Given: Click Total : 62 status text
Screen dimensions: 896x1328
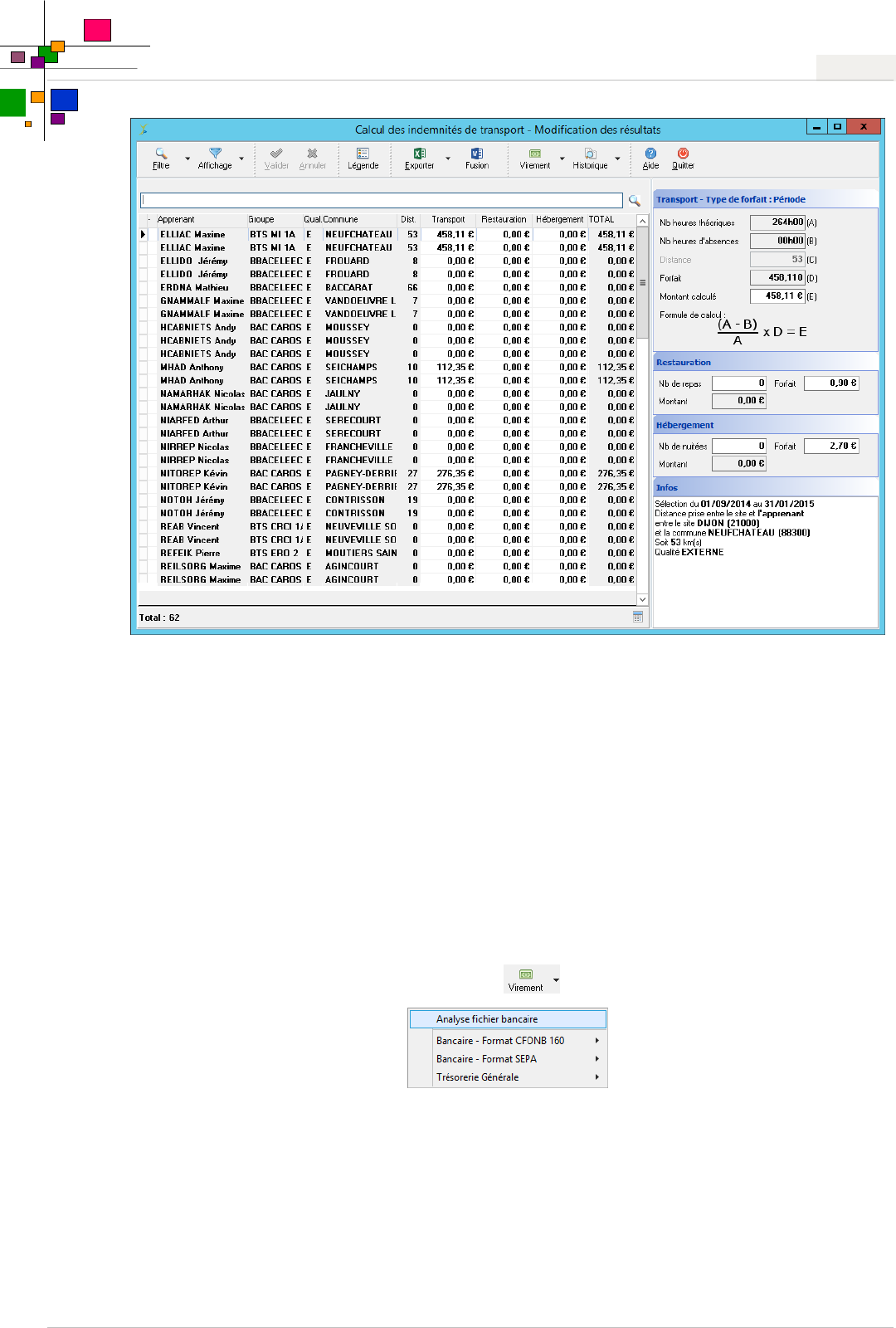Looking at the screenshot, I should click(159, 618).
